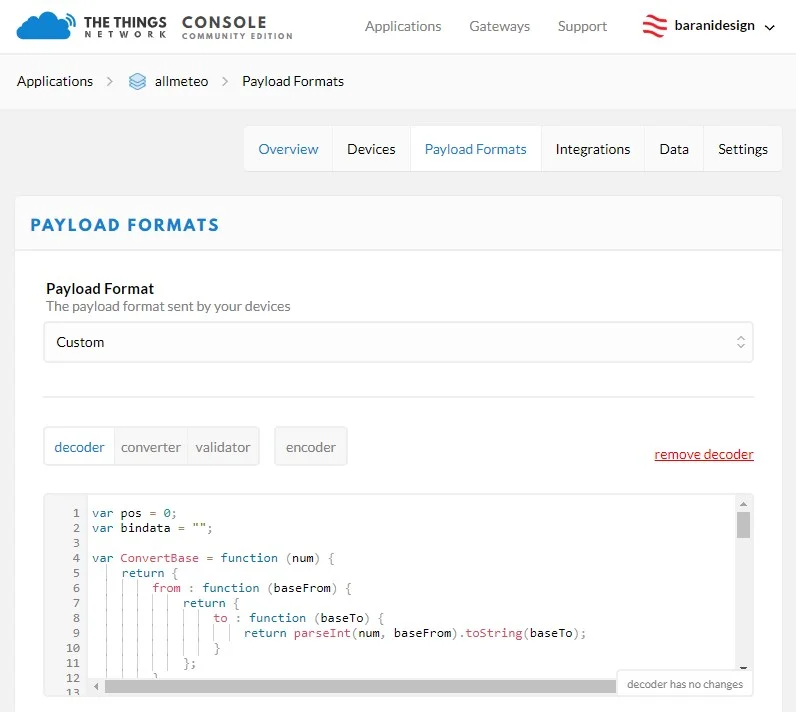The height and width of the screenshot is (712, 796).
Task: Click The Things Network cloud logo
Action: pyautogui.click(x=46, y=25)
